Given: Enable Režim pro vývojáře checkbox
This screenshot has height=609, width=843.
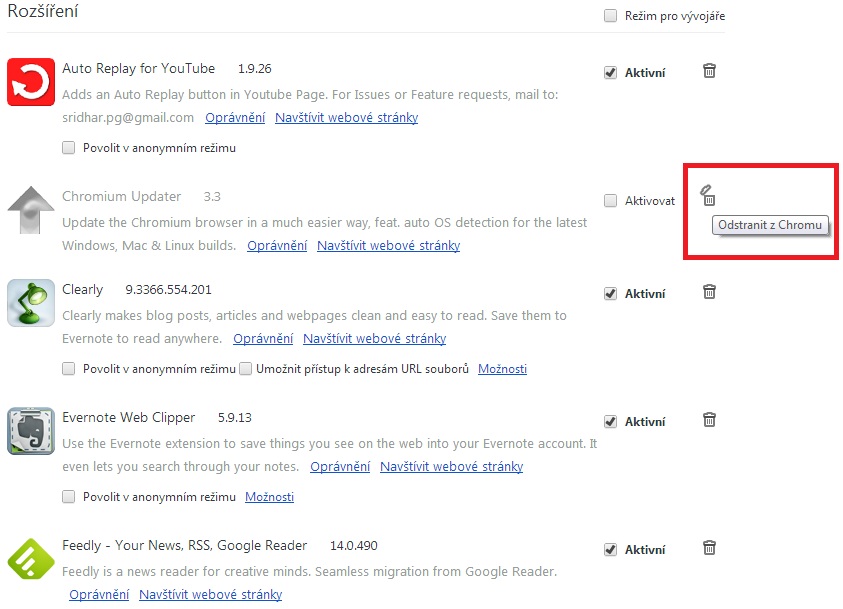Looking at the screenshot, I should tap(610, 16).
